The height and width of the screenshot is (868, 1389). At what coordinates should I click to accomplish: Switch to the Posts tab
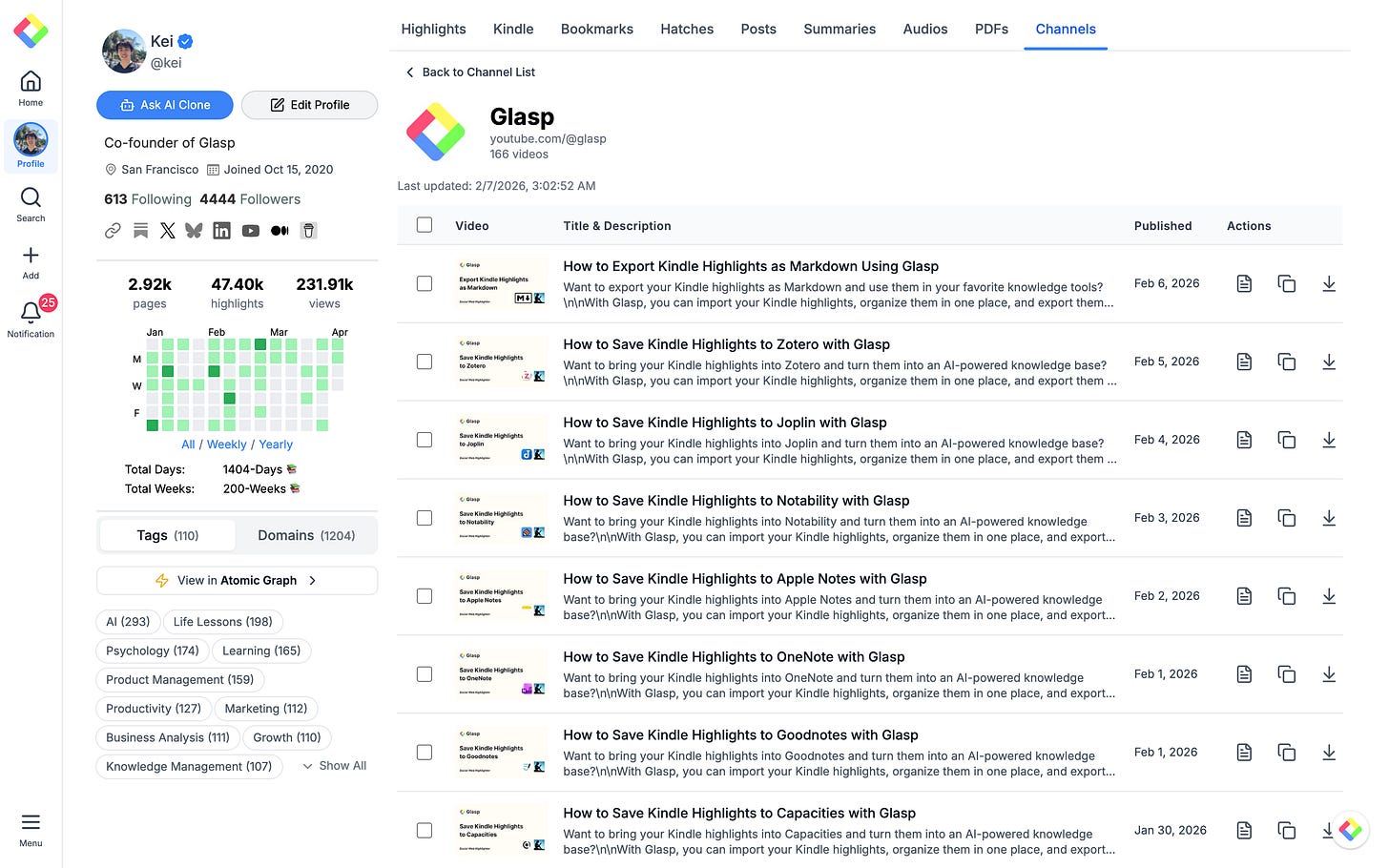758,29
